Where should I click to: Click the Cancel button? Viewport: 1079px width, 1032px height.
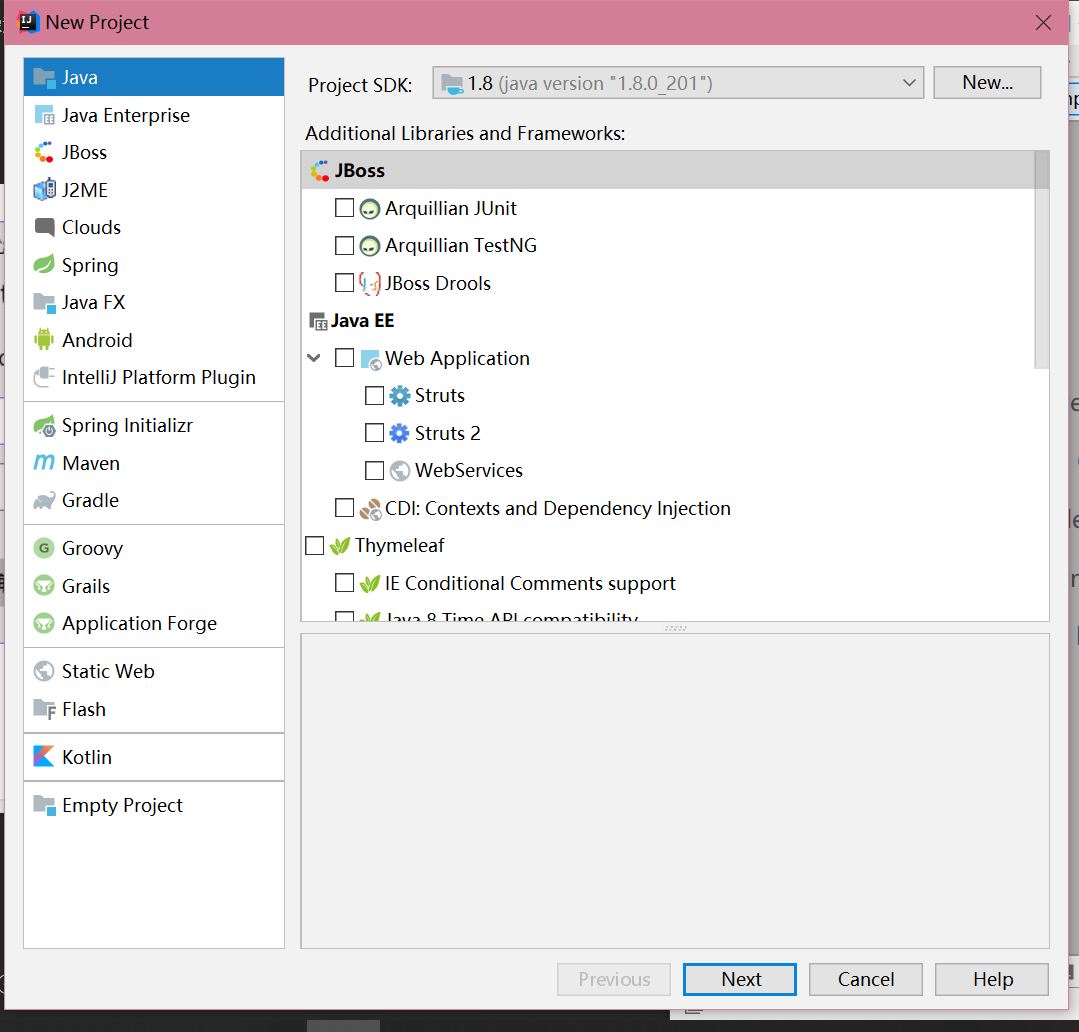(x=866, y=979)
